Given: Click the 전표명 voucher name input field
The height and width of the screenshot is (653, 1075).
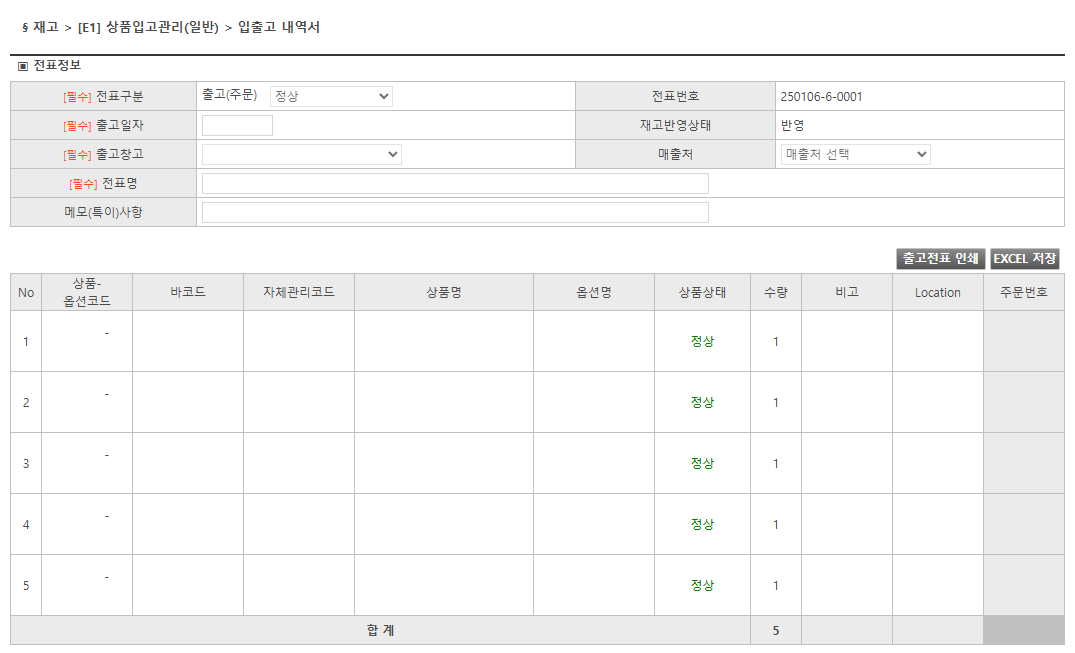Looking at the screenshot, I should tap(455, 183).
